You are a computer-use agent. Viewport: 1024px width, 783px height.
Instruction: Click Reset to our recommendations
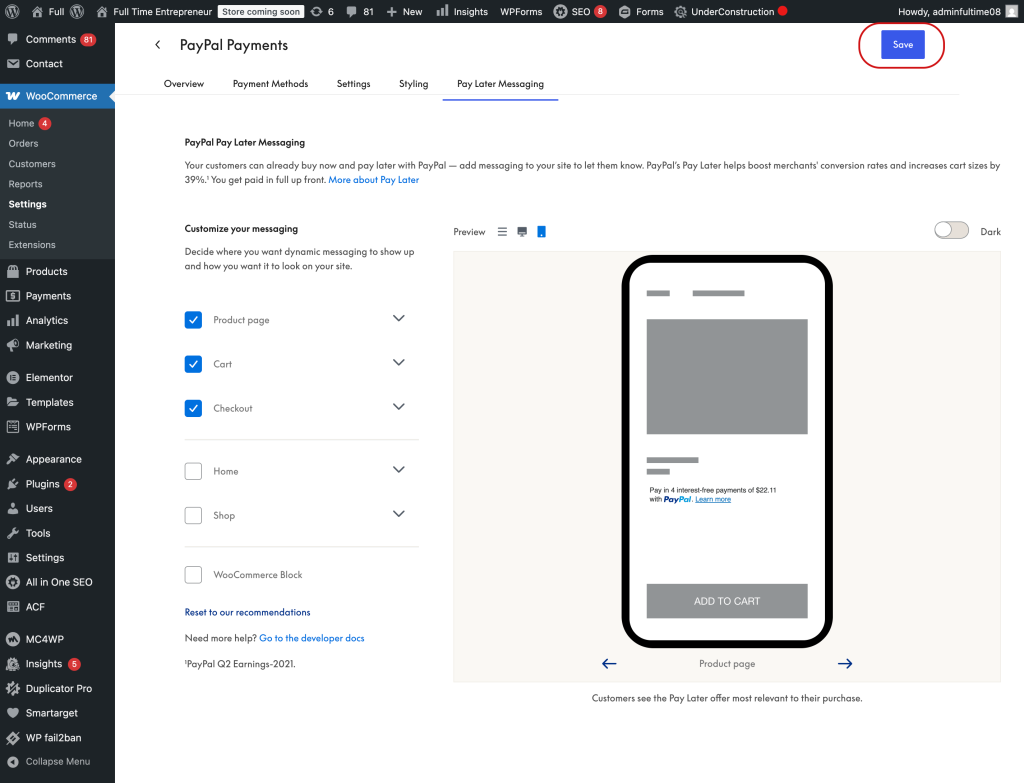click(x=248, y=612)
